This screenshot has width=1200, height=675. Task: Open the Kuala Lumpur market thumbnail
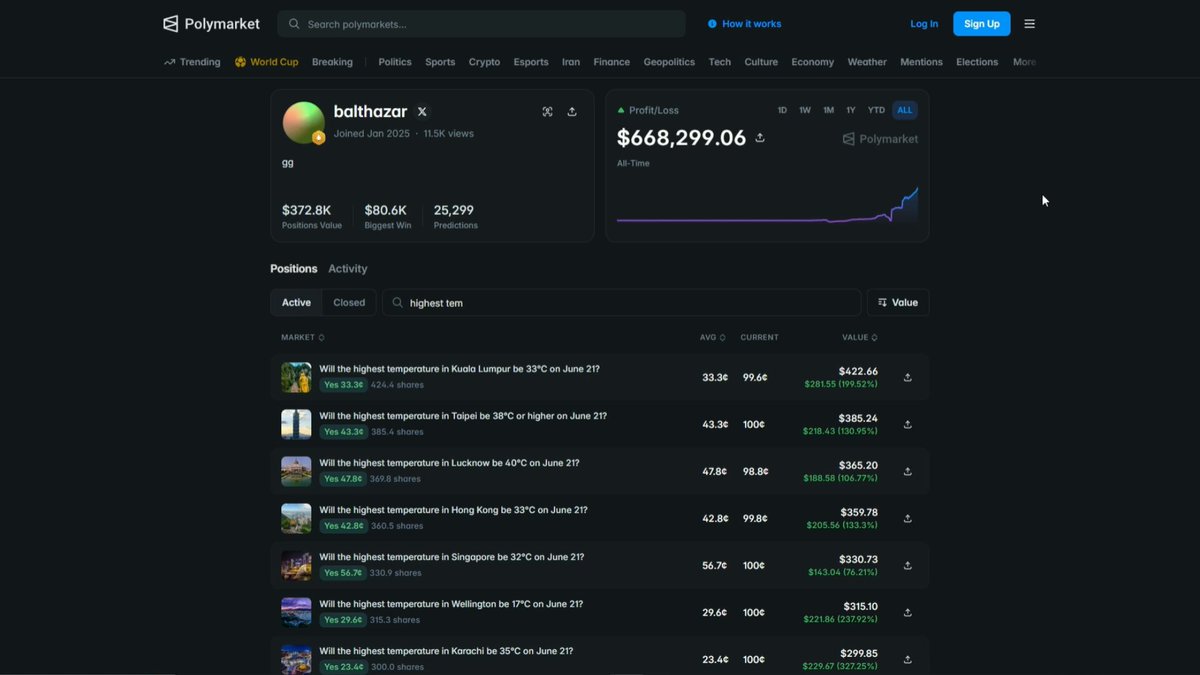(296, 378)
